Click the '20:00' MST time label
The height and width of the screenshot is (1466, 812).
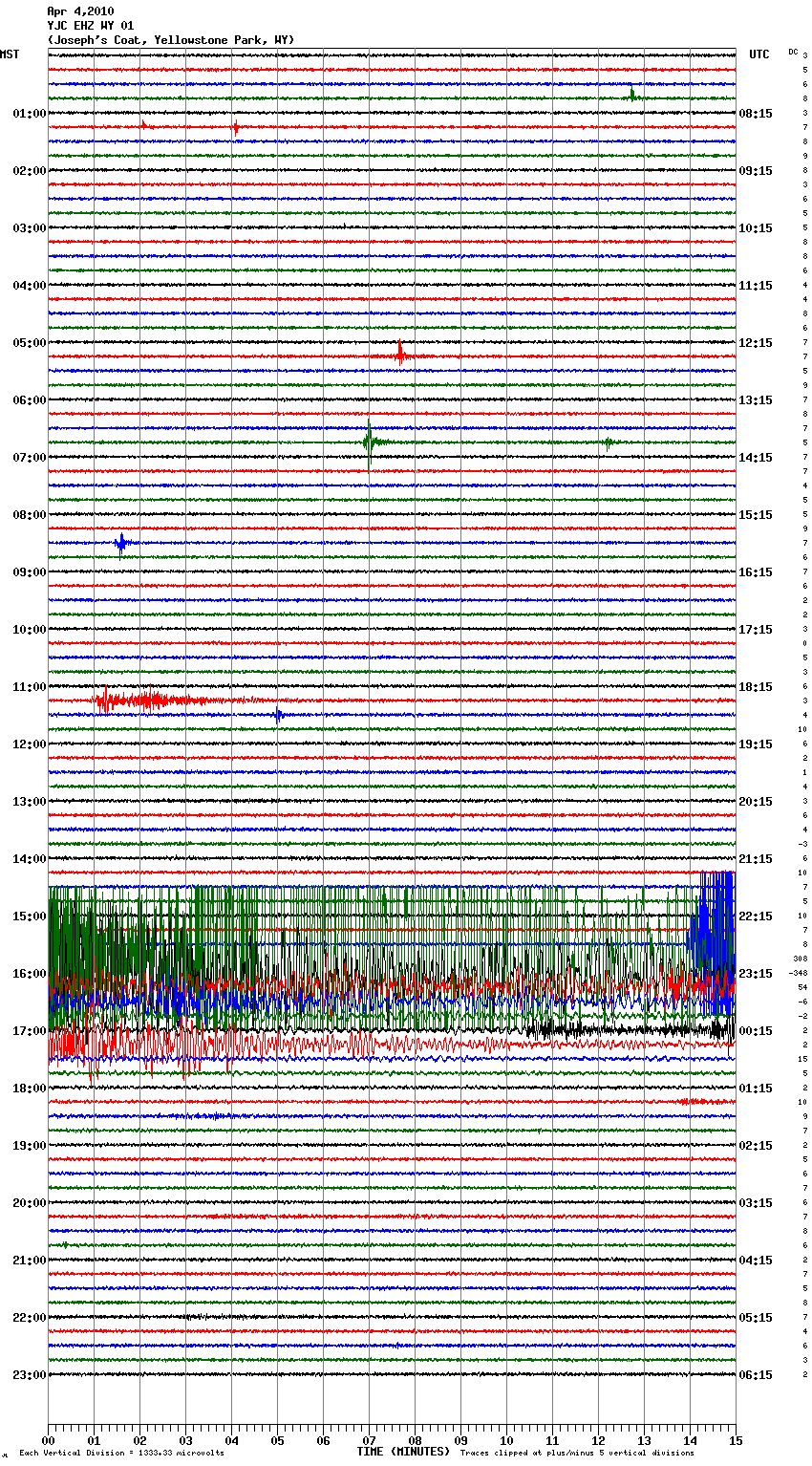[x=30, y=1203]
